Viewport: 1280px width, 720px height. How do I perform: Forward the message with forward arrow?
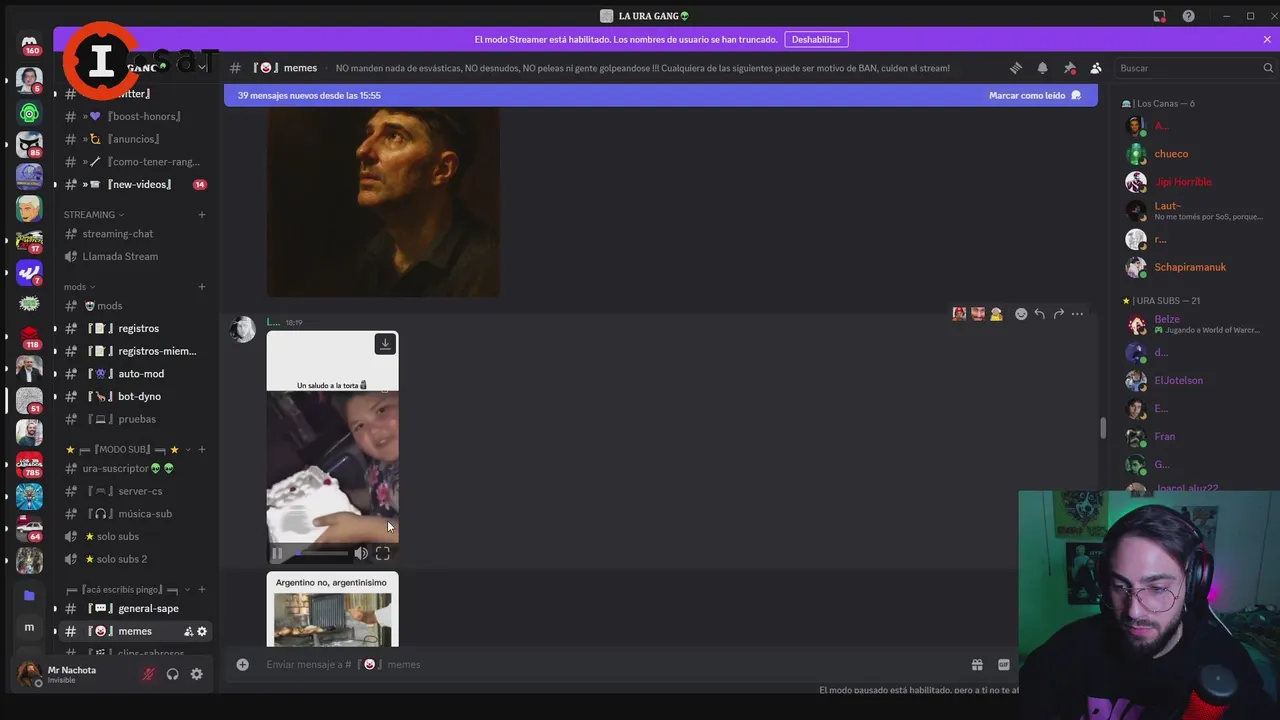point(1058,314)
